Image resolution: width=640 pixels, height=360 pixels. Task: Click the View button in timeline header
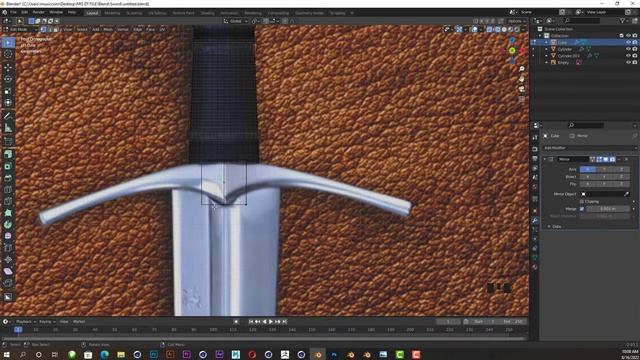coord(64,322)
